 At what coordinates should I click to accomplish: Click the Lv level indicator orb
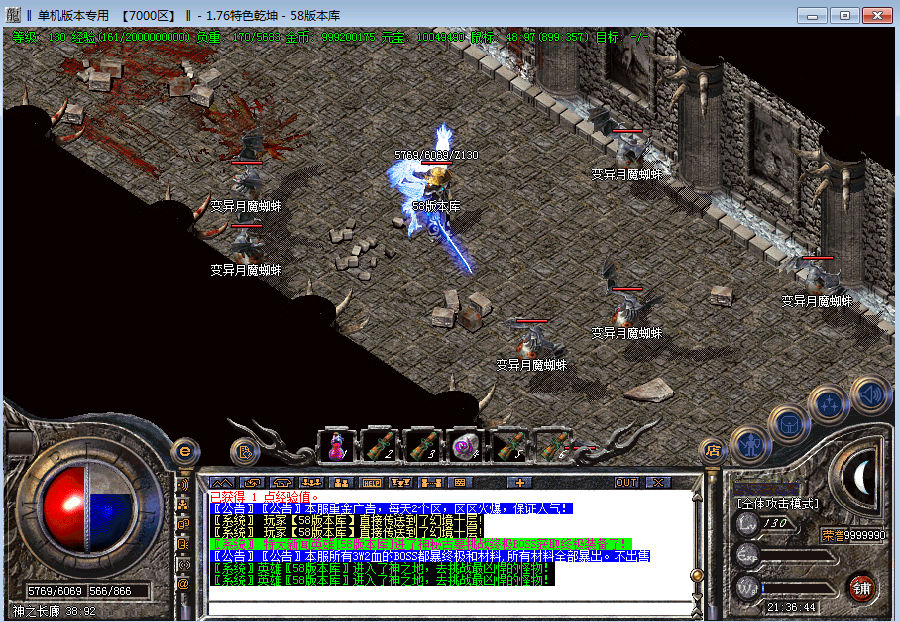tap(747, 523)
